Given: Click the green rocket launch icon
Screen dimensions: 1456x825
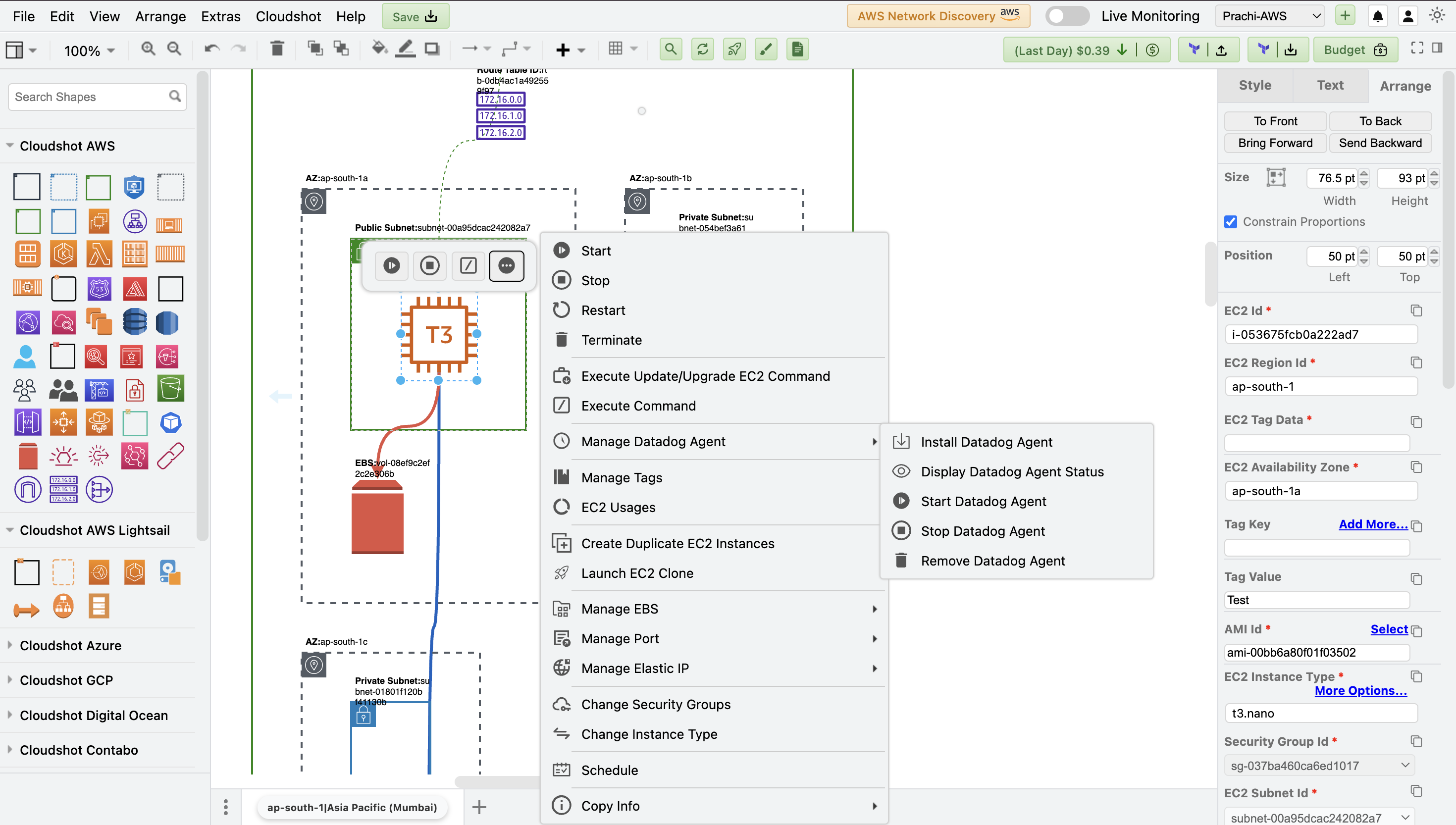Looking at the screenshot, I should (734, 50).
